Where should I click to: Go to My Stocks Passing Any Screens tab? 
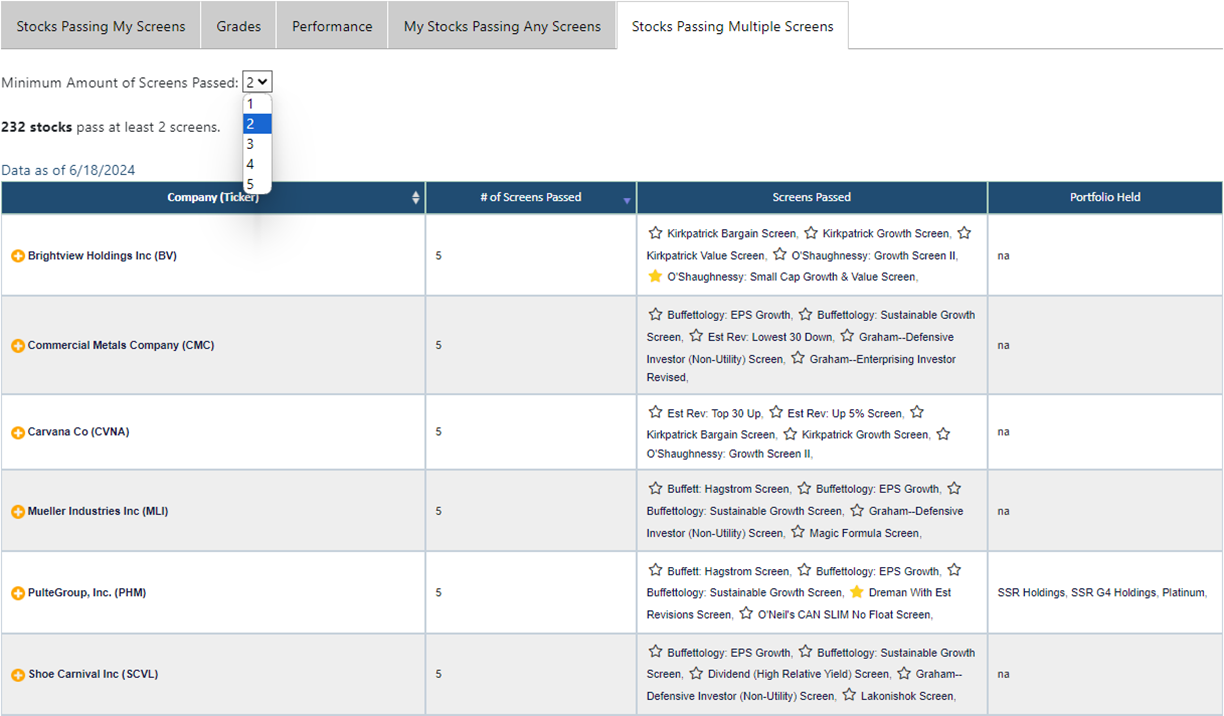[502, 27]
